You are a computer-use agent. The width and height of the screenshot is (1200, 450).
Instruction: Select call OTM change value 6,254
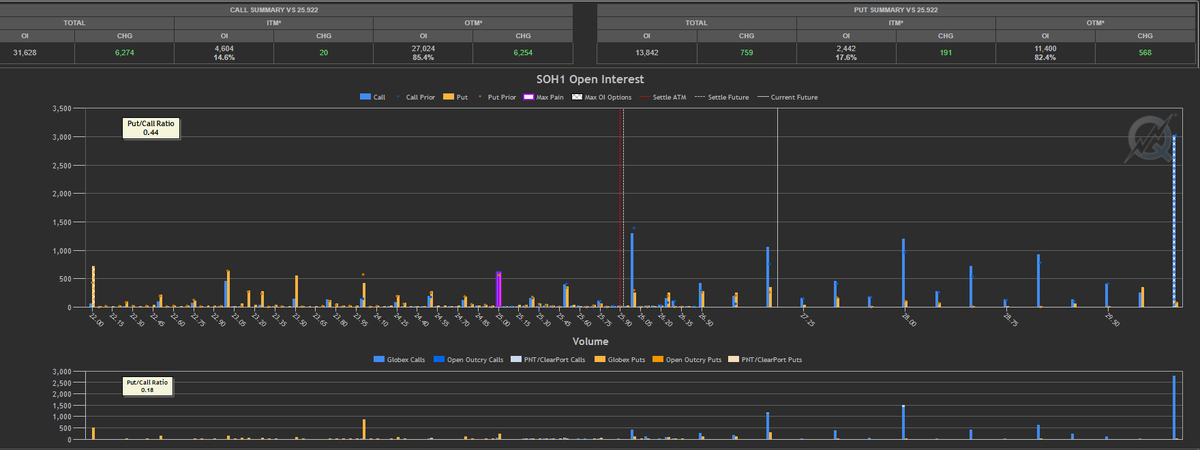pos(522,52)
